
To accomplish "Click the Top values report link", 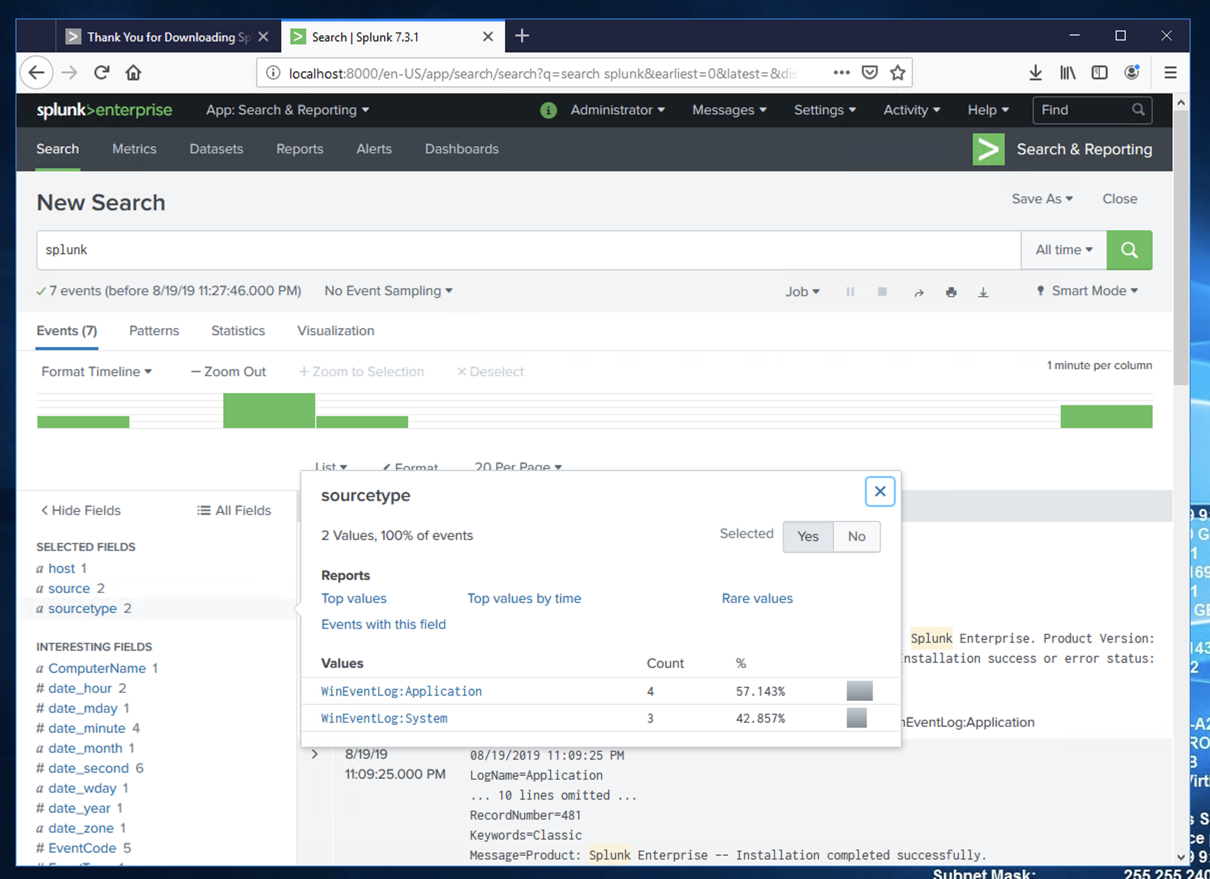I will tap(354, 598).
